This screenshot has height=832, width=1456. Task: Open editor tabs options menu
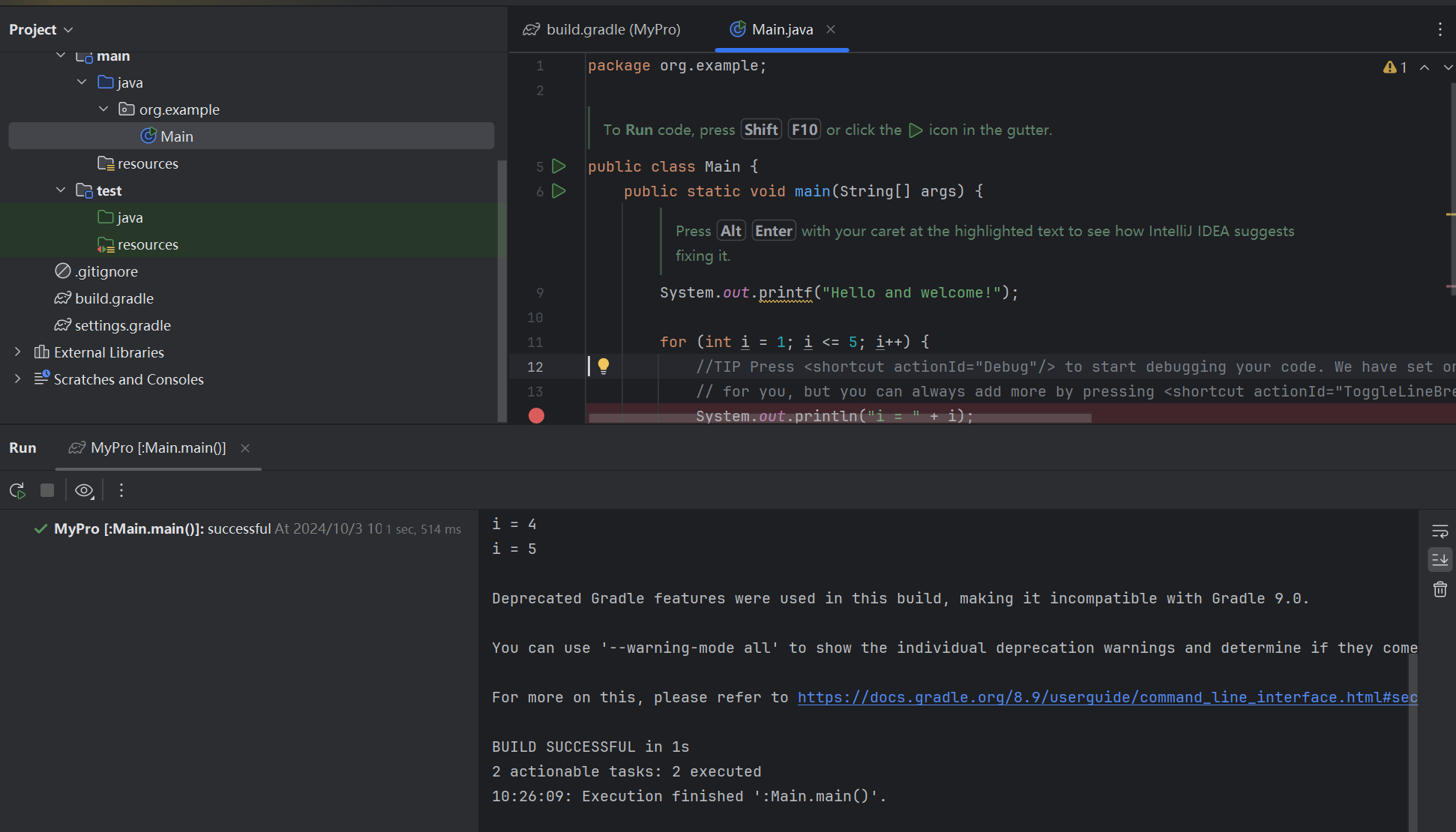click(x=1440, y=29)
